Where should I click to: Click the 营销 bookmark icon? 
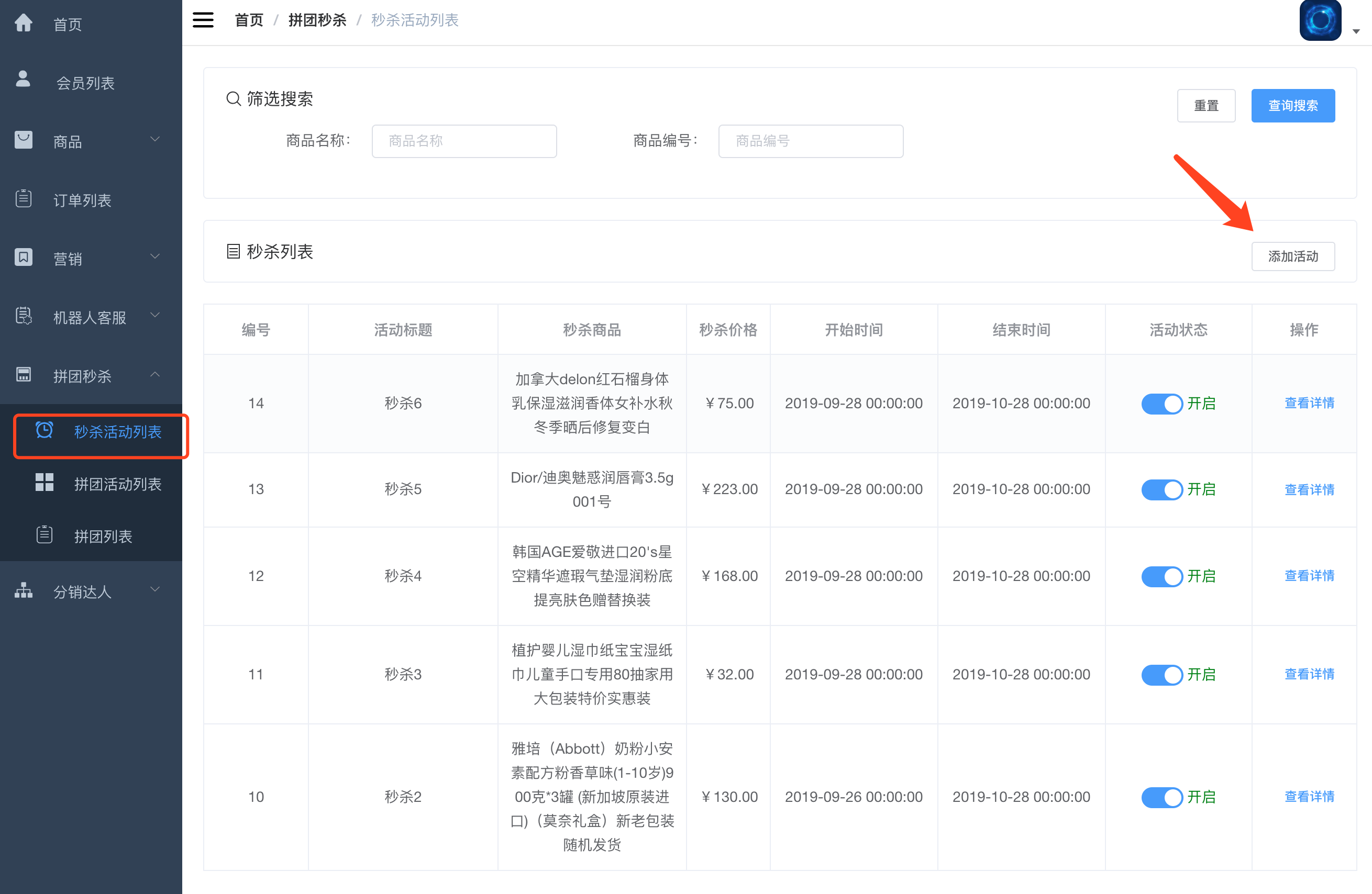click(x=23, y=257)
